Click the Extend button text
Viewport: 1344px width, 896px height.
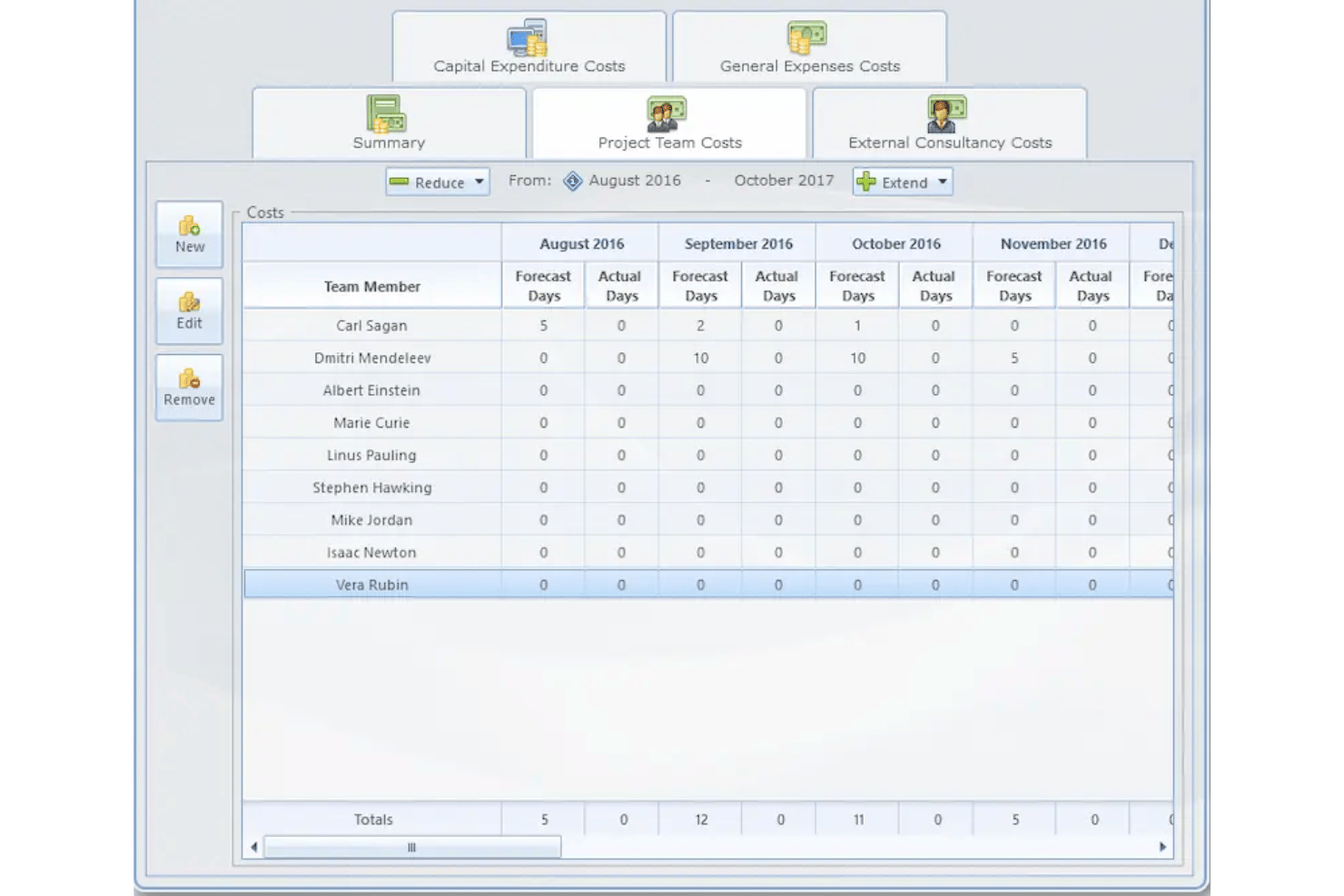click(904, 182)
